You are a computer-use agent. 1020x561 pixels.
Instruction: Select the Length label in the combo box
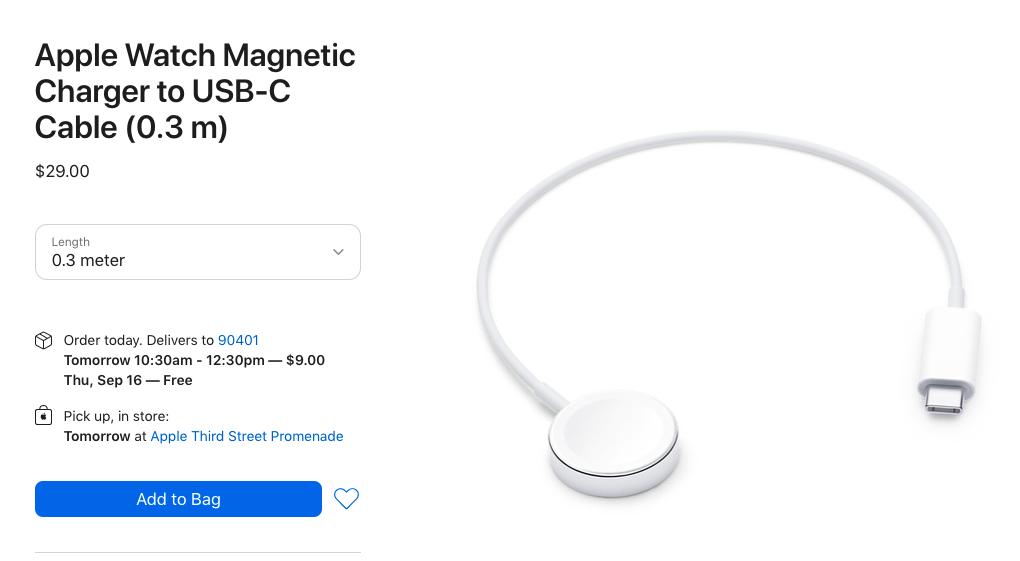(71, 241)
